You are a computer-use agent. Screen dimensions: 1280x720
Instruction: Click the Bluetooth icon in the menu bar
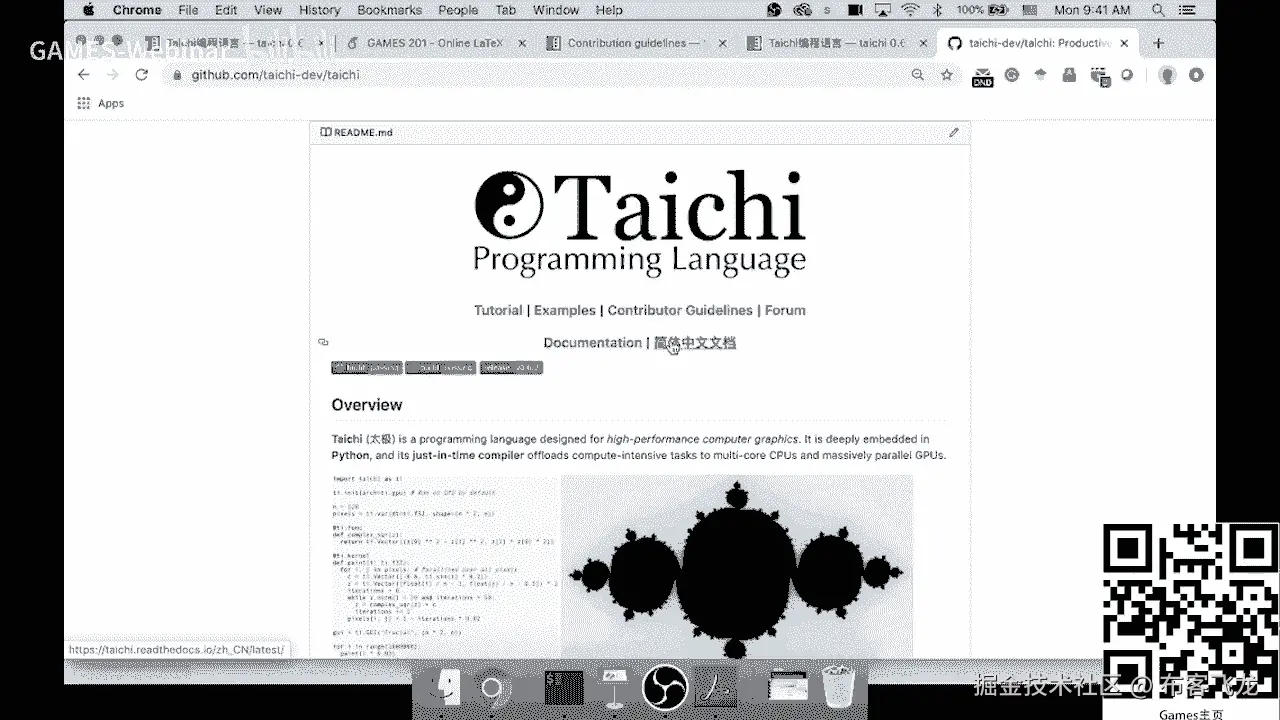pos(937,10)
